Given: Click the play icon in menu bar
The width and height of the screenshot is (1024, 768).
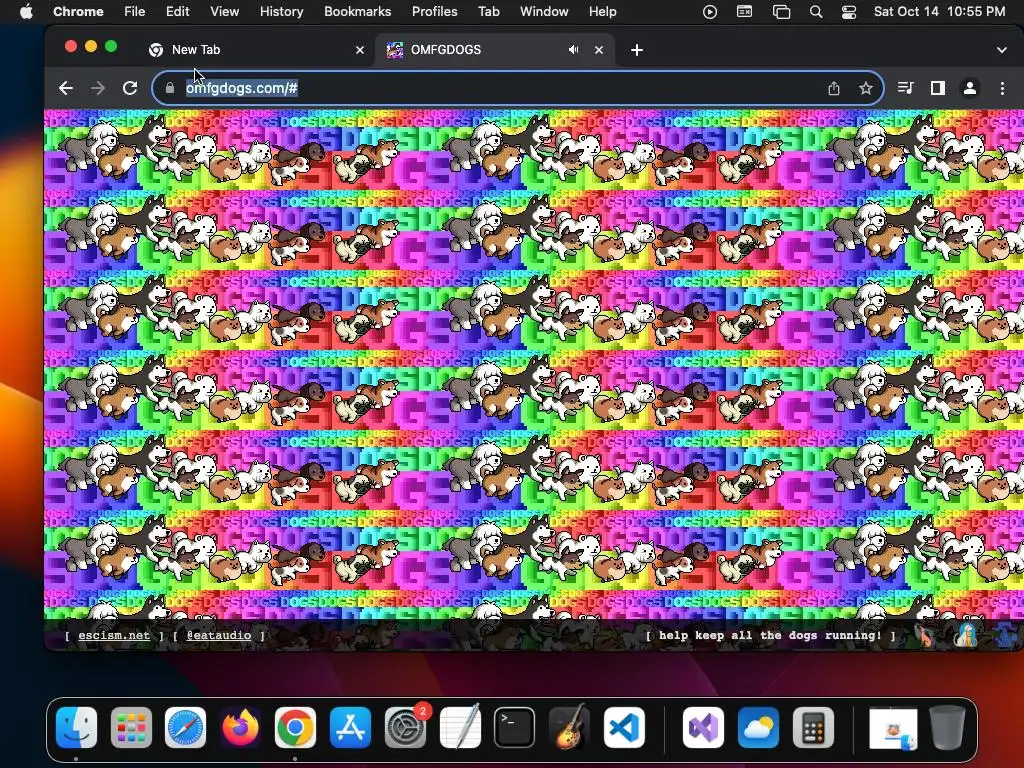Looking at the screenshot, I should point(710,12).
